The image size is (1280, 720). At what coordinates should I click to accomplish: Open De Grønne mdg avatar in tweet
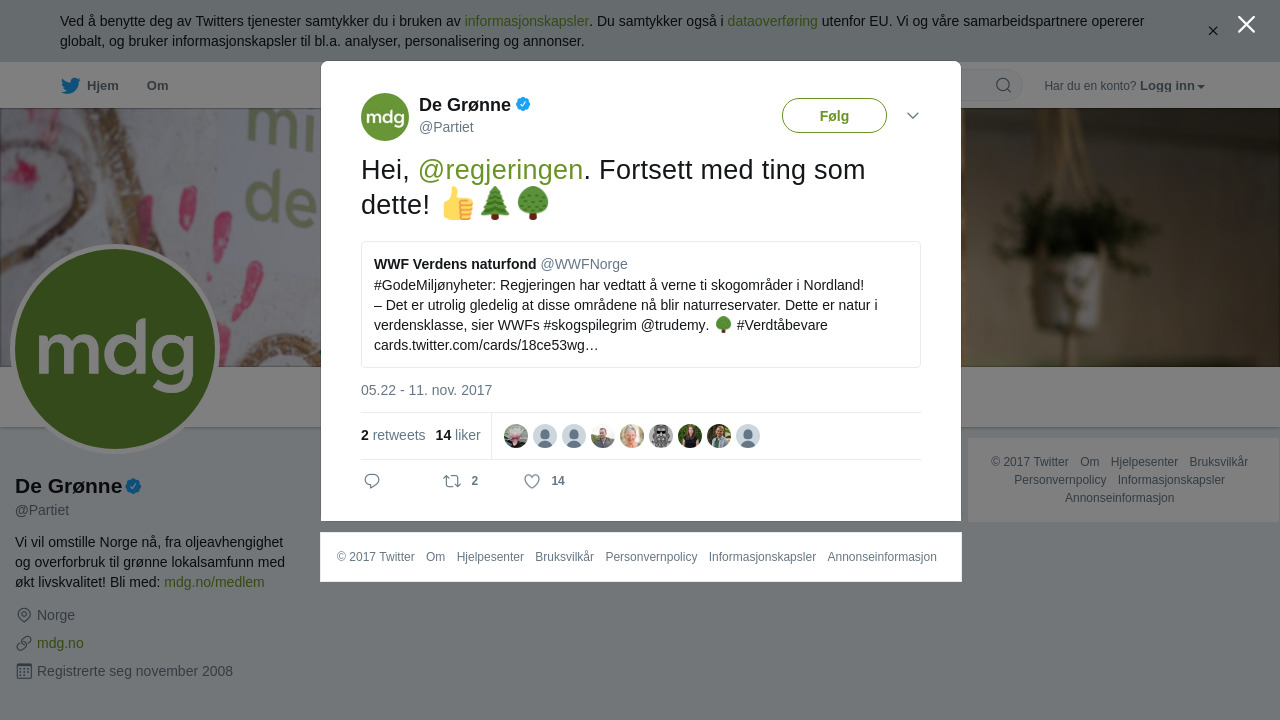click(x=385, y=117)
